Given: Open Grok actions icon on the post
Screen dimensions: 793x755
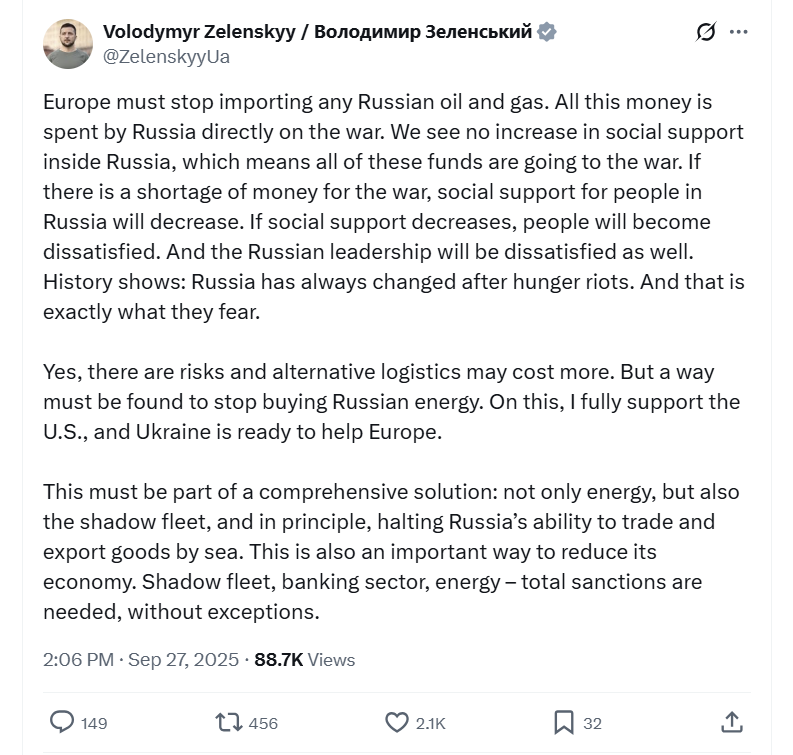Looking at the screenshot, I should click(706, 32).
